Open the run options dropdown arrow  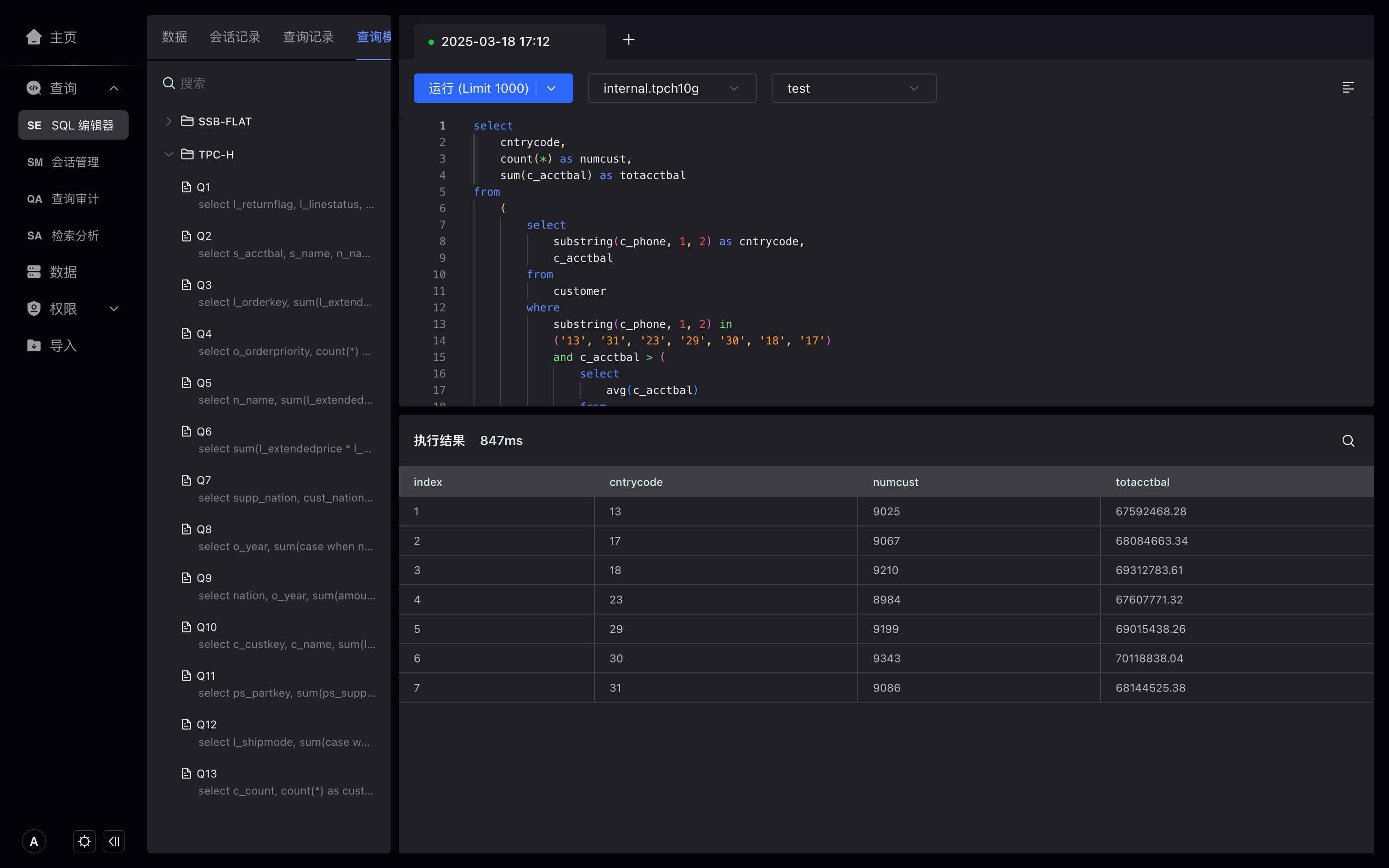coord(552,88)
